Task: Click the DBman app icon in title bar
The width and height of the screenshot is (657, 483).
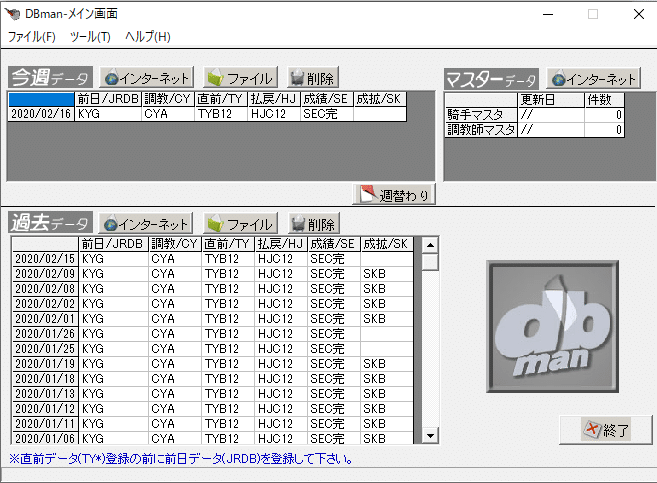Action: point(13,14)
